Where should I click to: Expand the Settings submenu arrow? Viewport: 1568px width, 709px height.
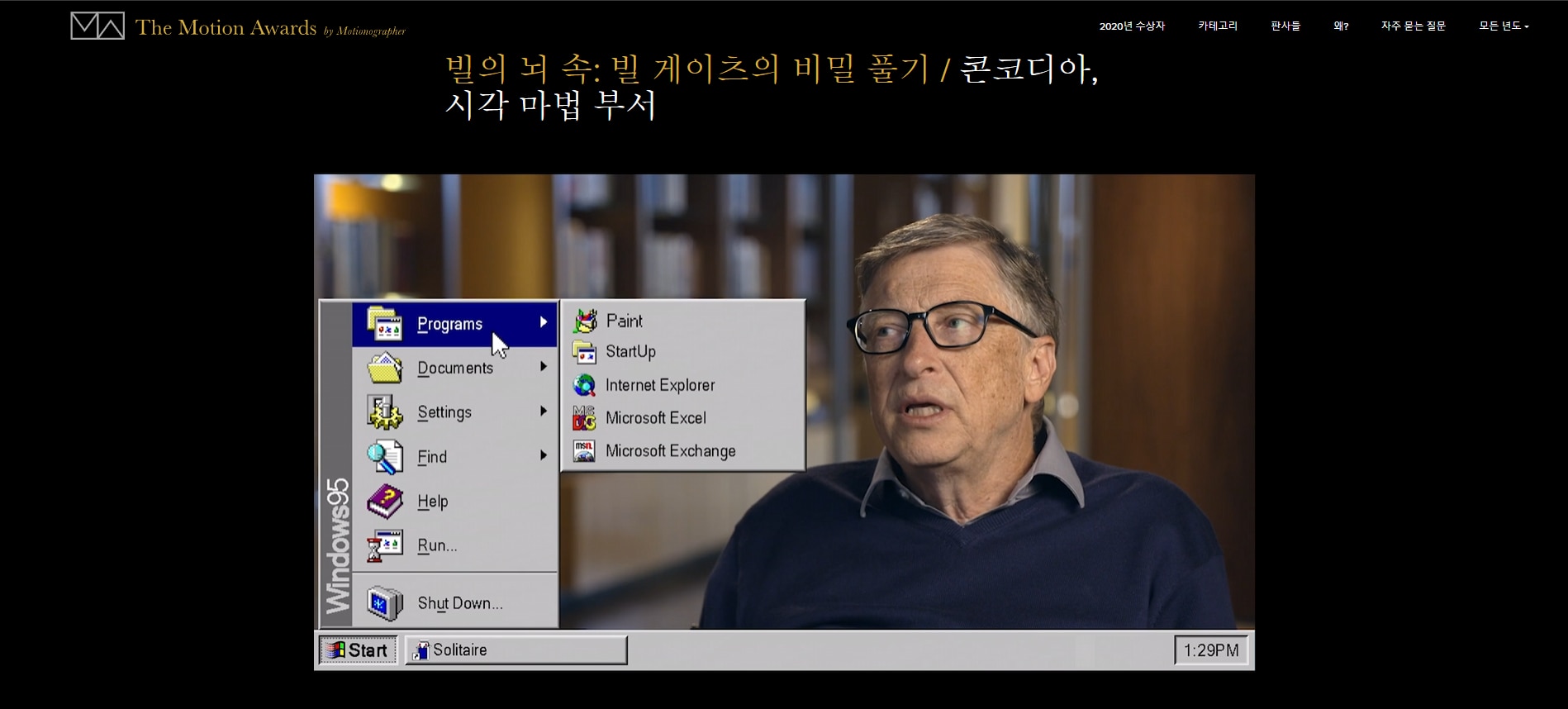[544, 411]
